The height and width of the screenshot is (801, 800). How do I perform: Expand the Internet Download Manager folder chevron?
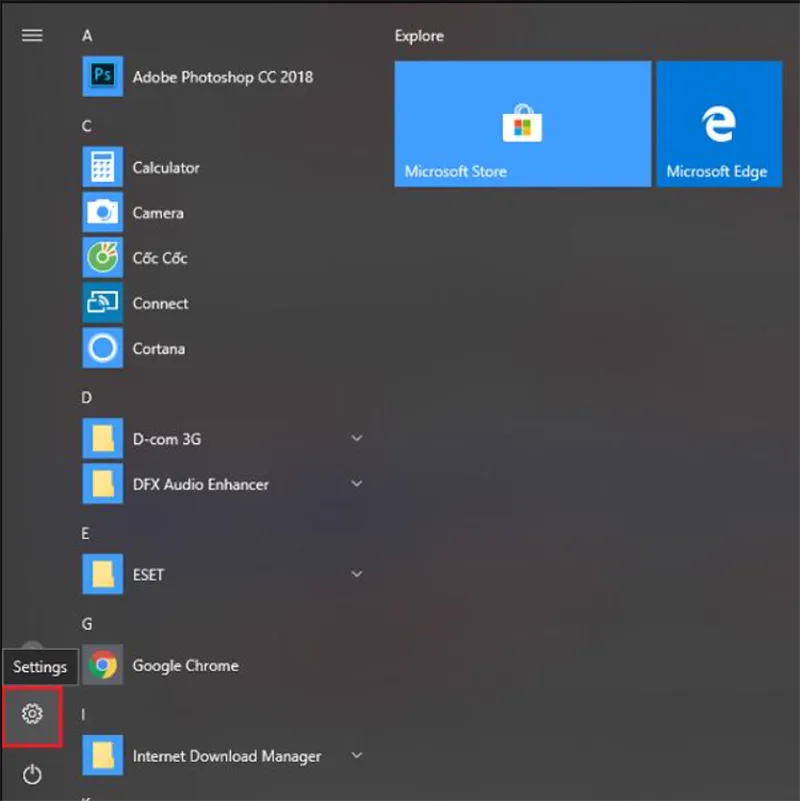(356, 756)
